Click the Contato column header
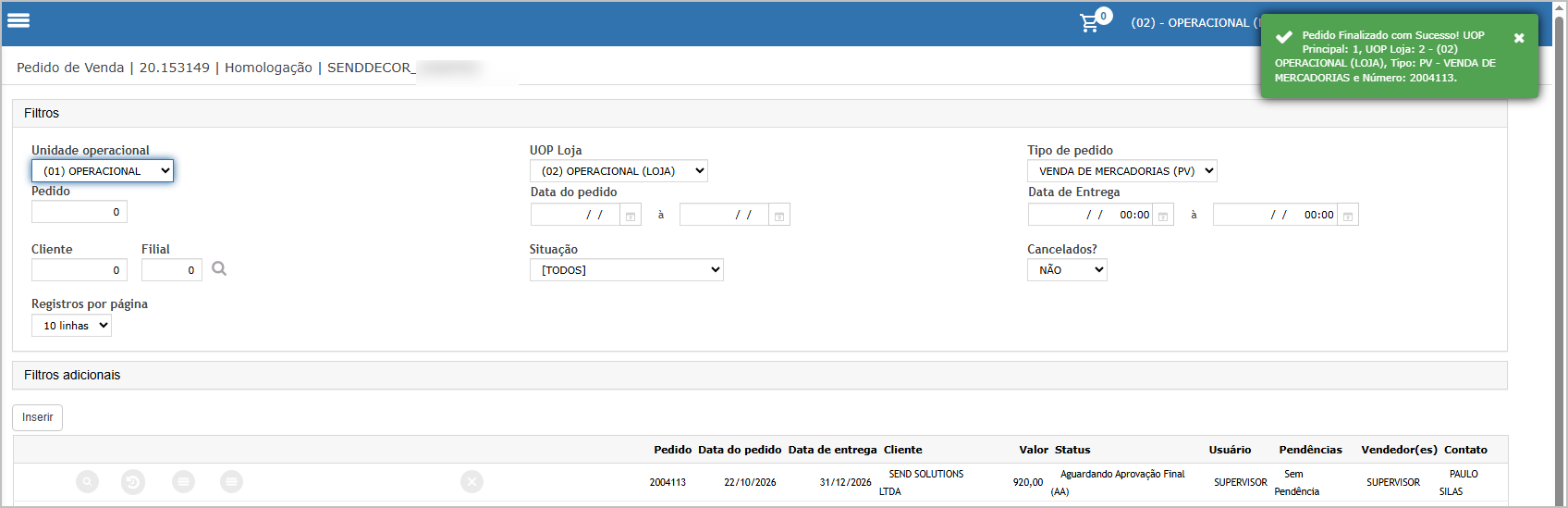1568x508 pixels. point(1465,450)
